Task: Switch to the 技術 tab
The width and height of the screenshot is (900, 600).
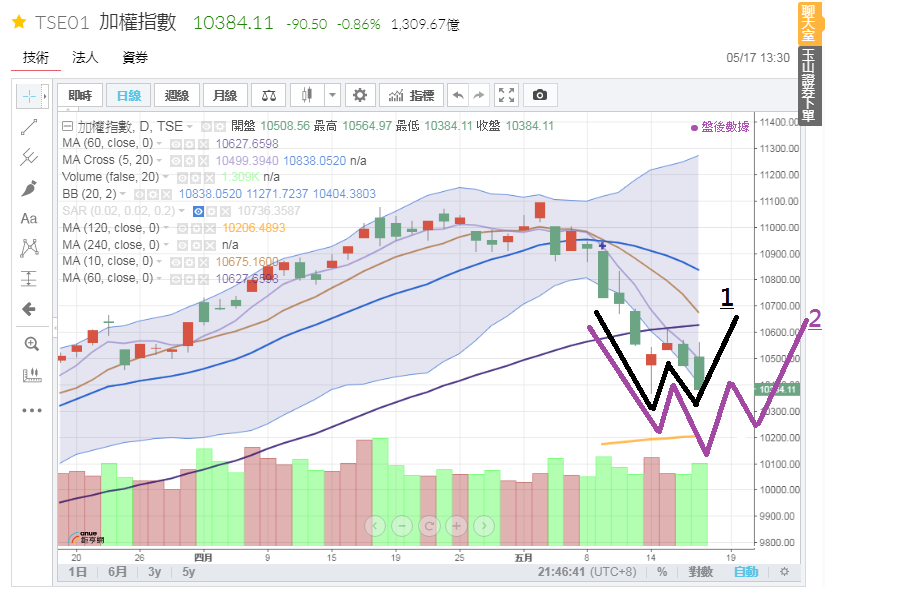Action: pos(36,57)
